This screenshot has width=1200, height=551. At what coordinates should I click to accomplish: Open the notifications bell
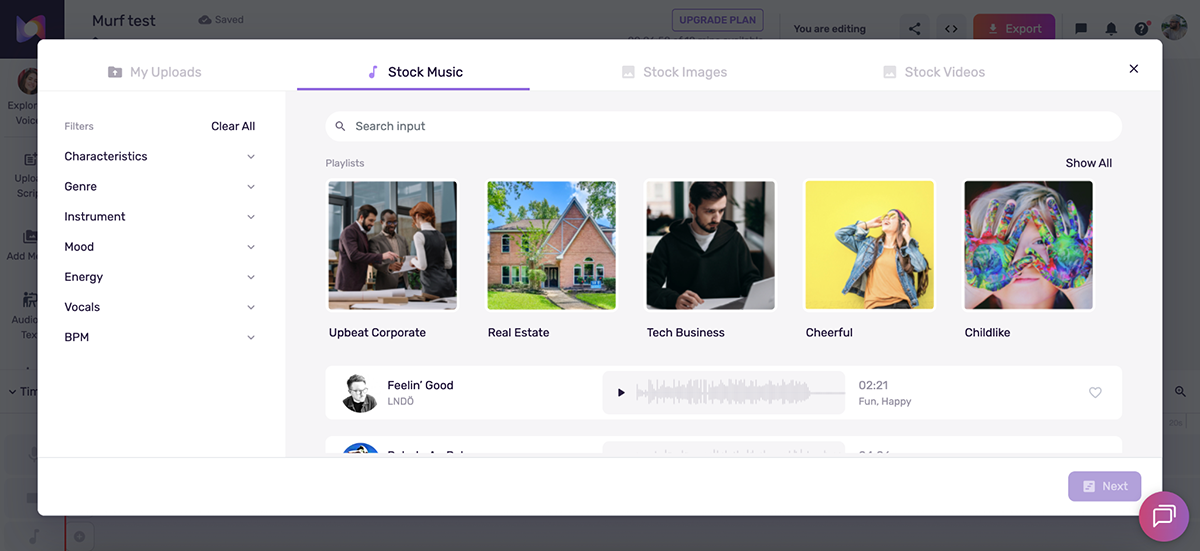[x=1111, y=29]
